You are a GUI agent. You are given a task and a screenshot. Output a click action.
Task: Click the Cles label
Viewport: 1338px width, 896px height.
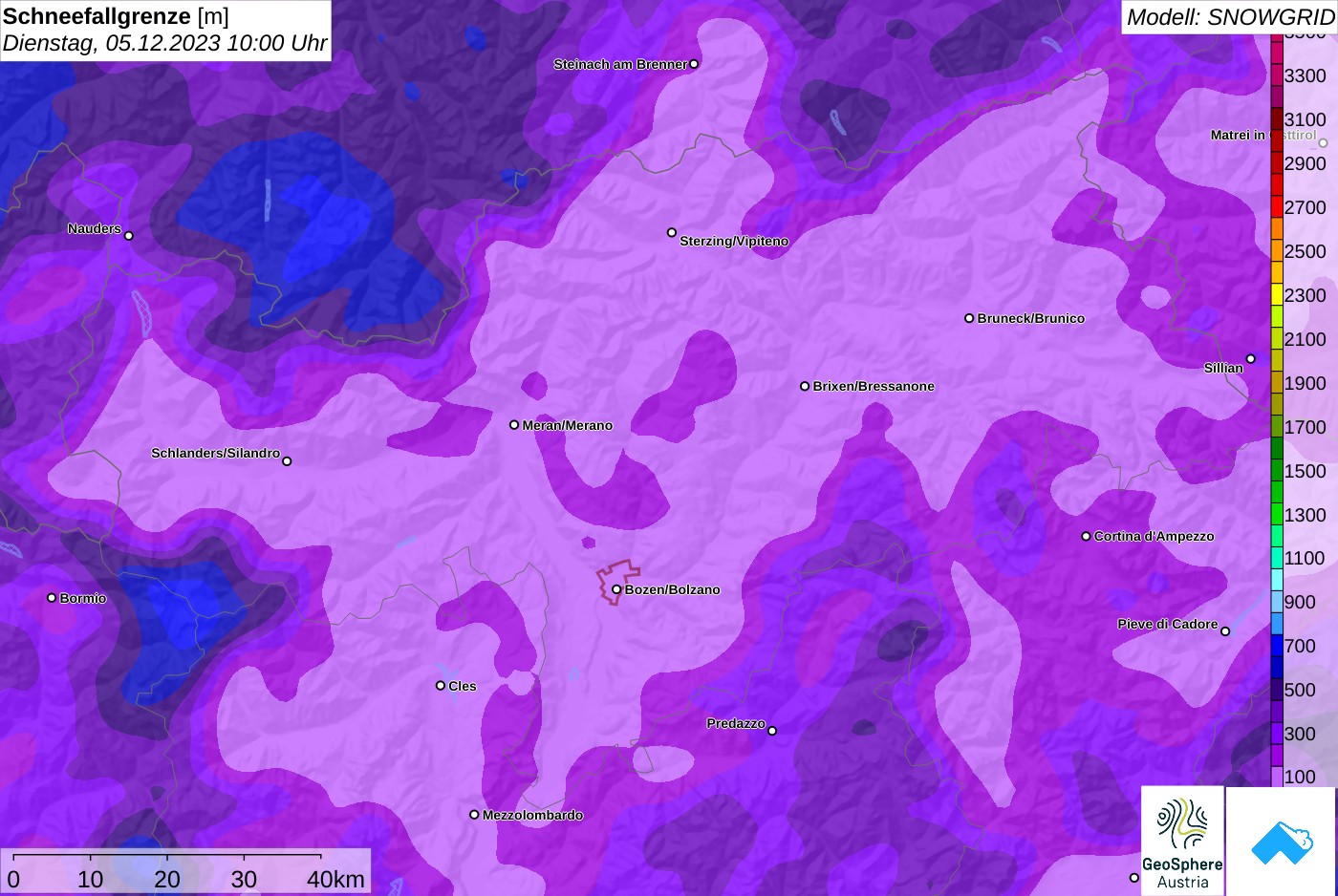[x=463, y=686]
